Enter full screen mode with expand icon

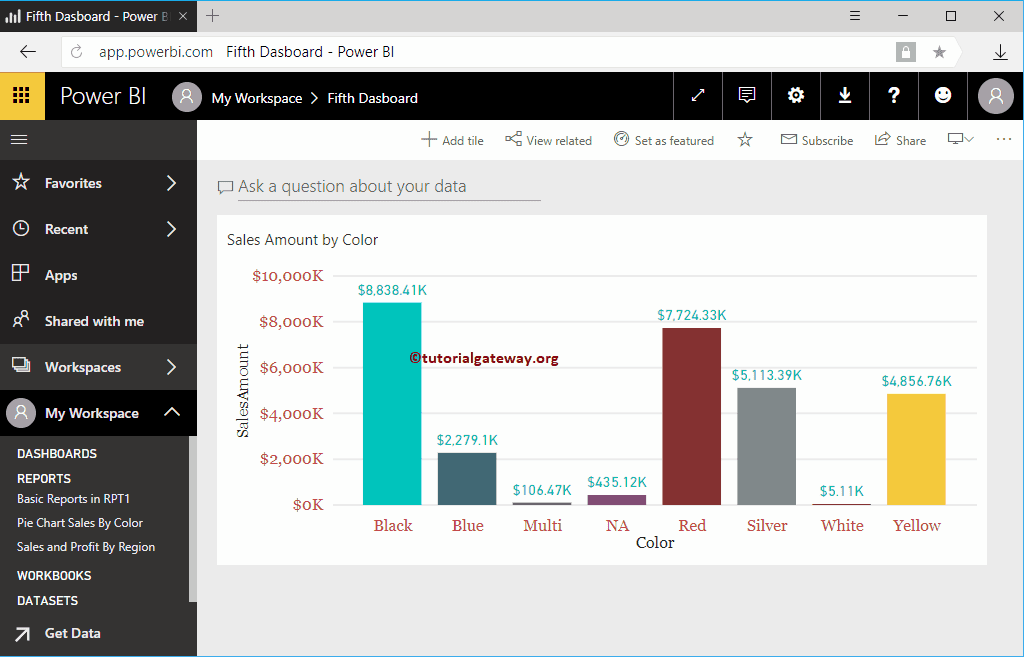[698, 96]
